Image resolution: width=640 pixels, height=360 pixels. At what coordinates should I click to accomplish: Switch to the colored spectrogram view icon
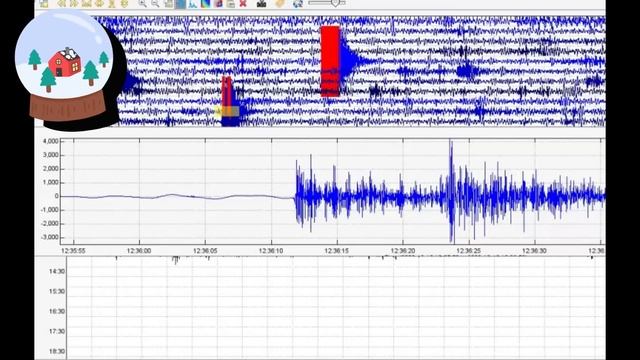(205, 4)
